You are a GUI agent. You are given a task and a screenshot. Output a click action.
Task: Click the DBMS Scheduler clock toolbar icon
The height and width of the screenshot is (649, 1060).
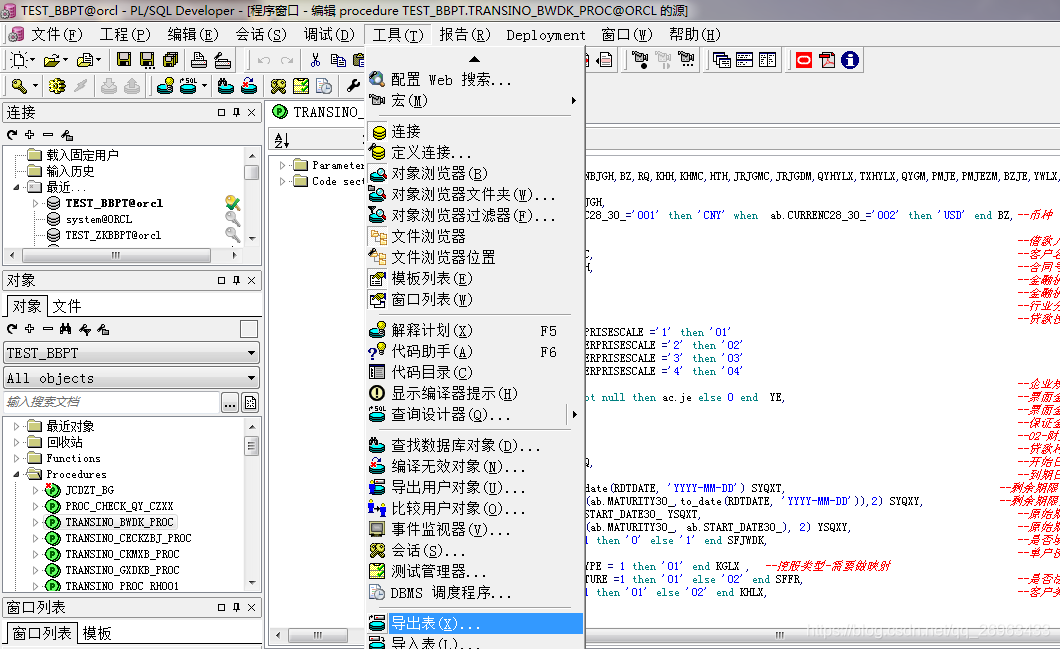click(x=324, y=86)
